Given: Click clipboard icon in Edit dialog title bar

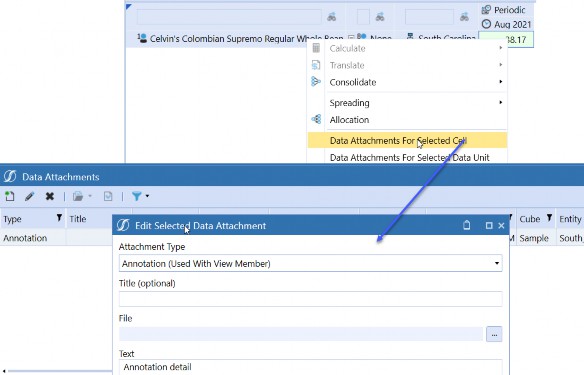Looking at the screenshot, I should 467,225.
